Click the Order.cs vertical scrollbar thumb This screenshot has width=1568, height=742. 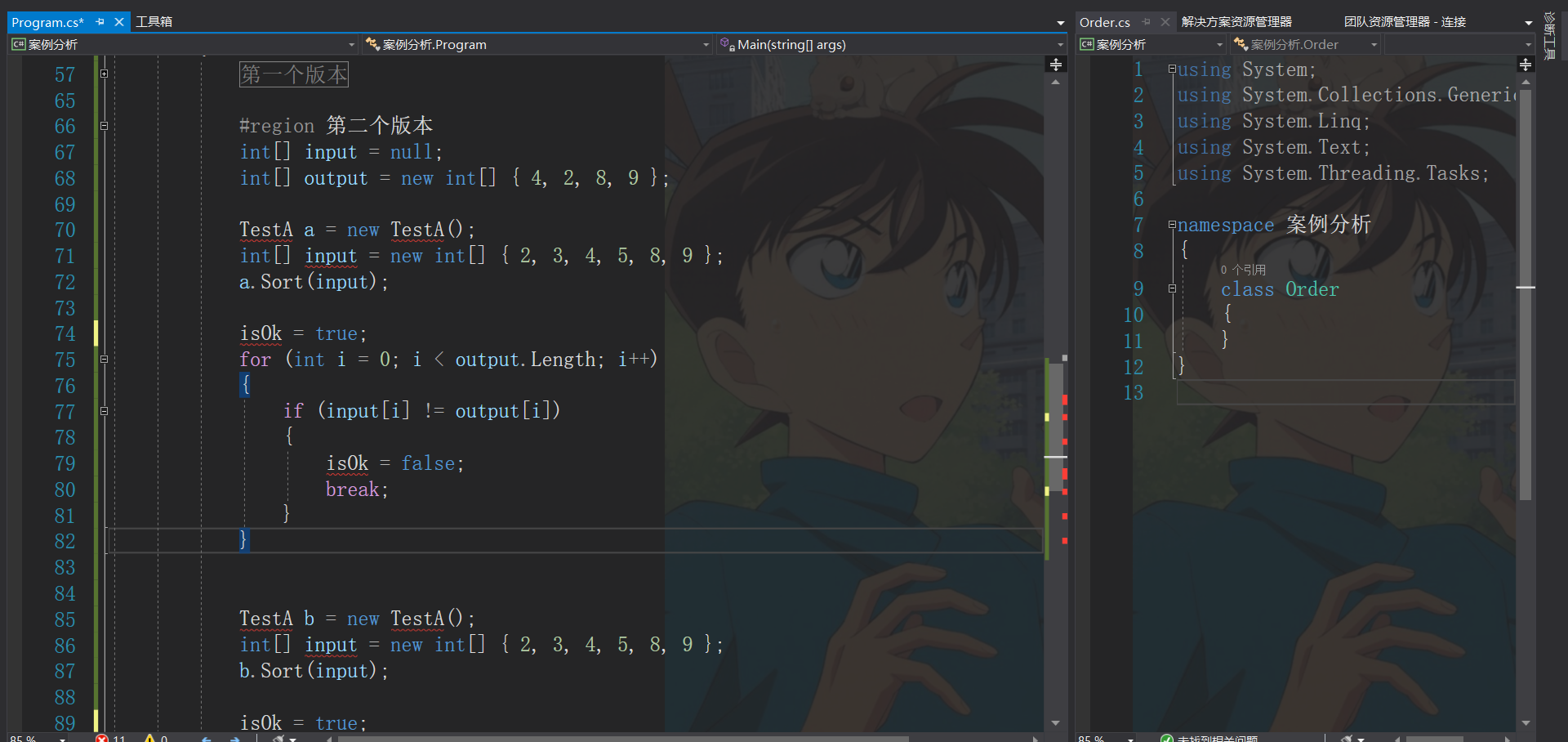point(1526,294)
